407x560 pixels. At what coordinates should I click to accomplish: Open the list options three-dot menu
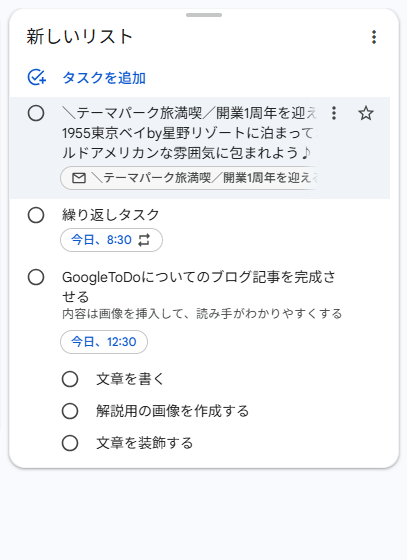tap(374, 37)
